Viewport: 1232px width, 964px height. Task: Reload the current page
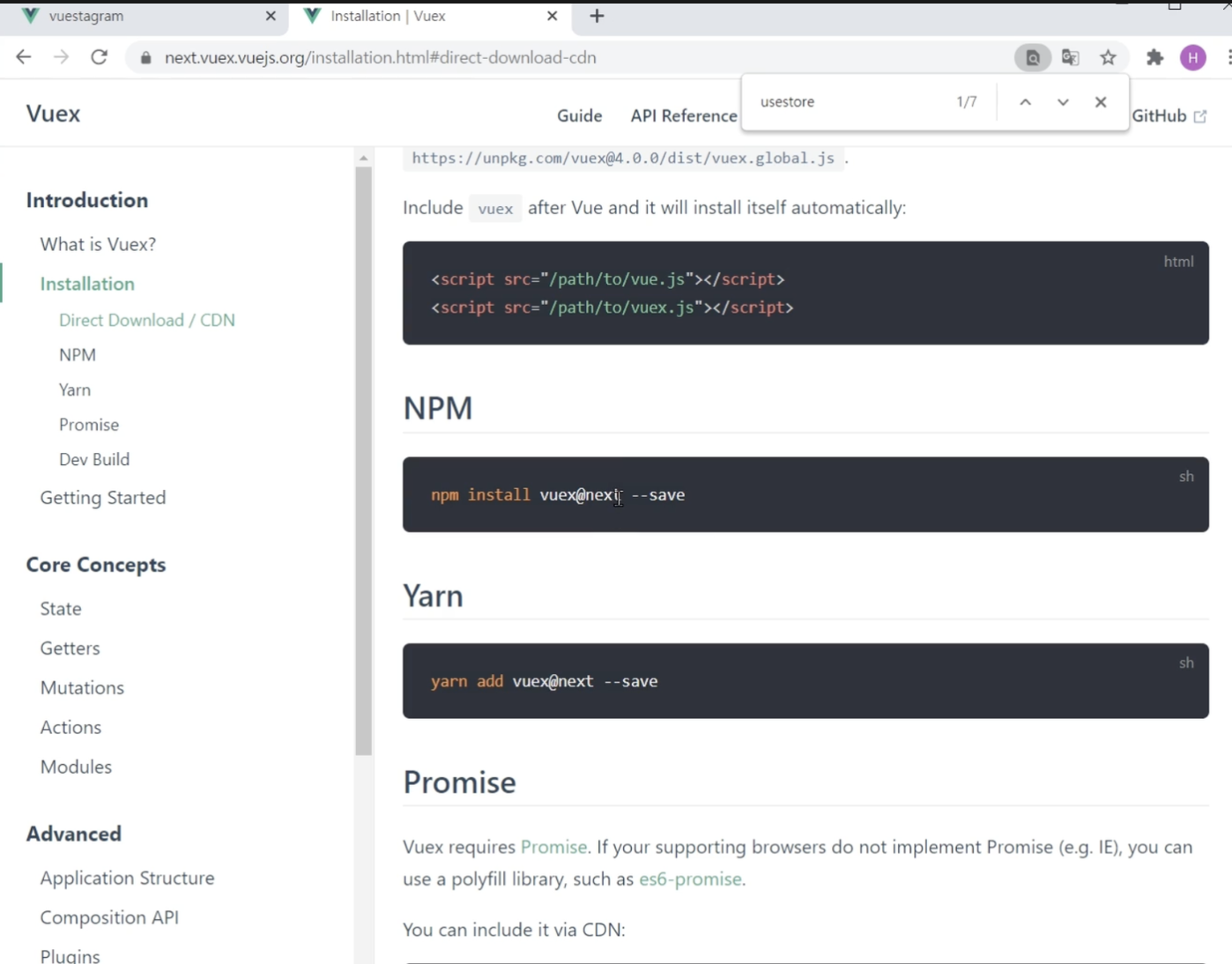point(100,57)
